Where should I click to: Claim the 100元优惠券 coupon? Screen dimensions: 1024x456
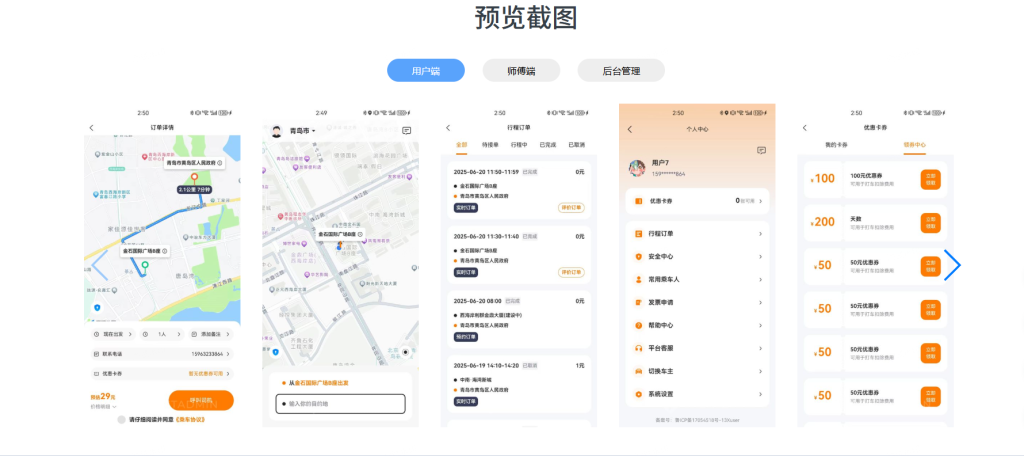(930, 180)
